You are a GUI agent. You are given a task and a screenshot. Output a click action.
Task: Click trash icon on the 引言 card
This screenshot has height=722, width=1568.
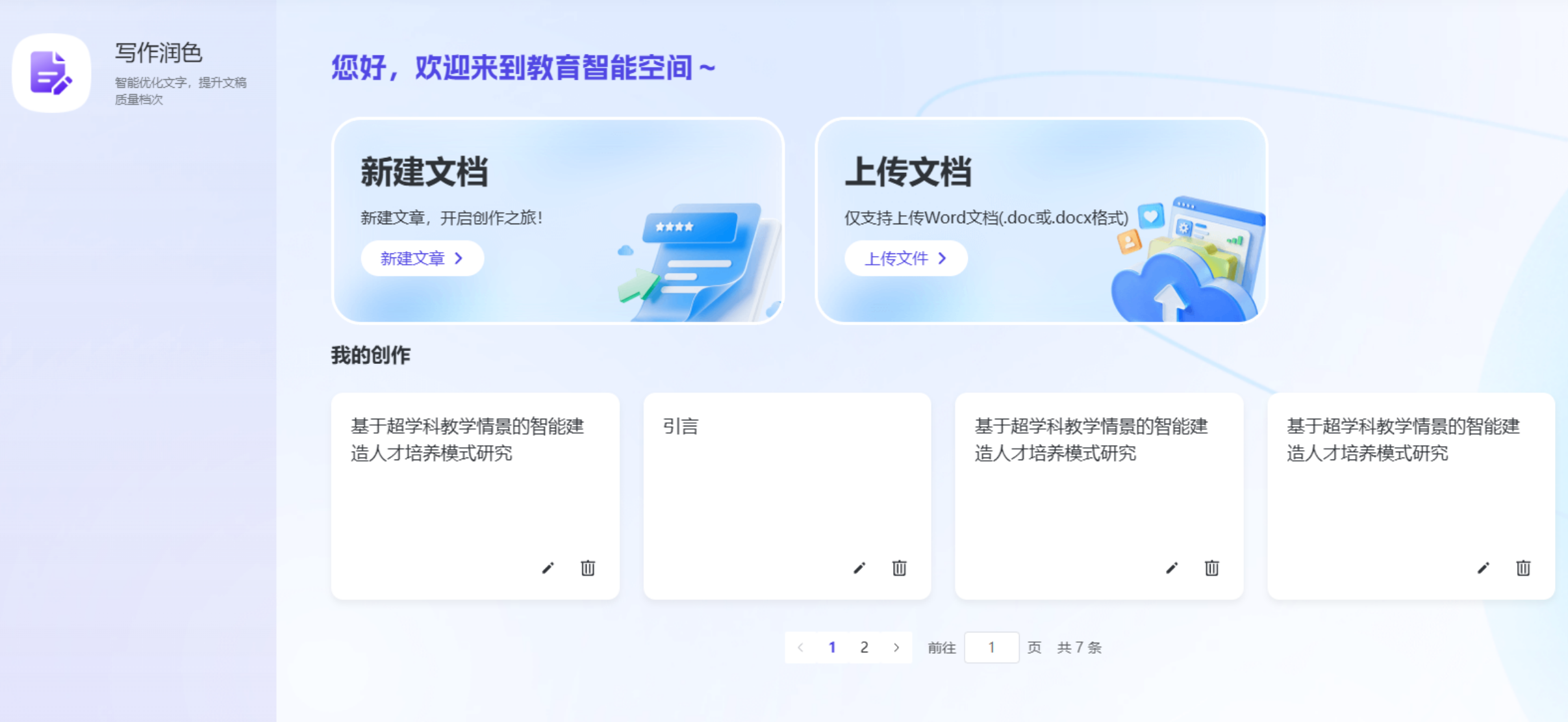tap(899, 568)
